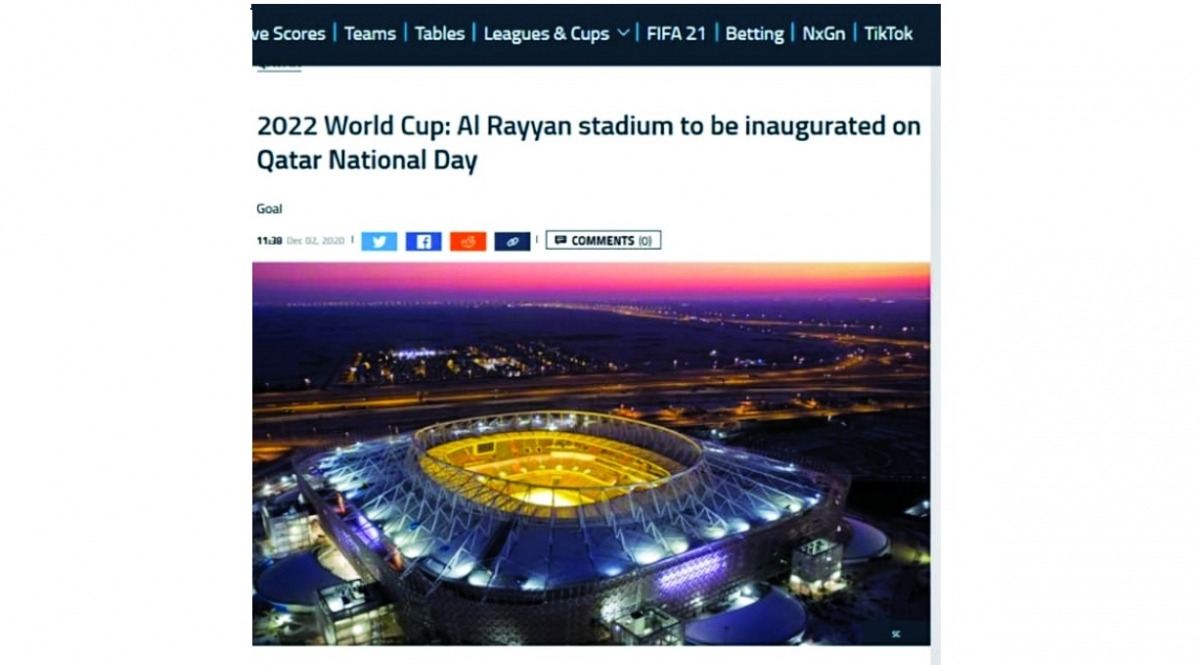Share article via Reddit icon
The image size is (1200, 665).
click(468, 241)
